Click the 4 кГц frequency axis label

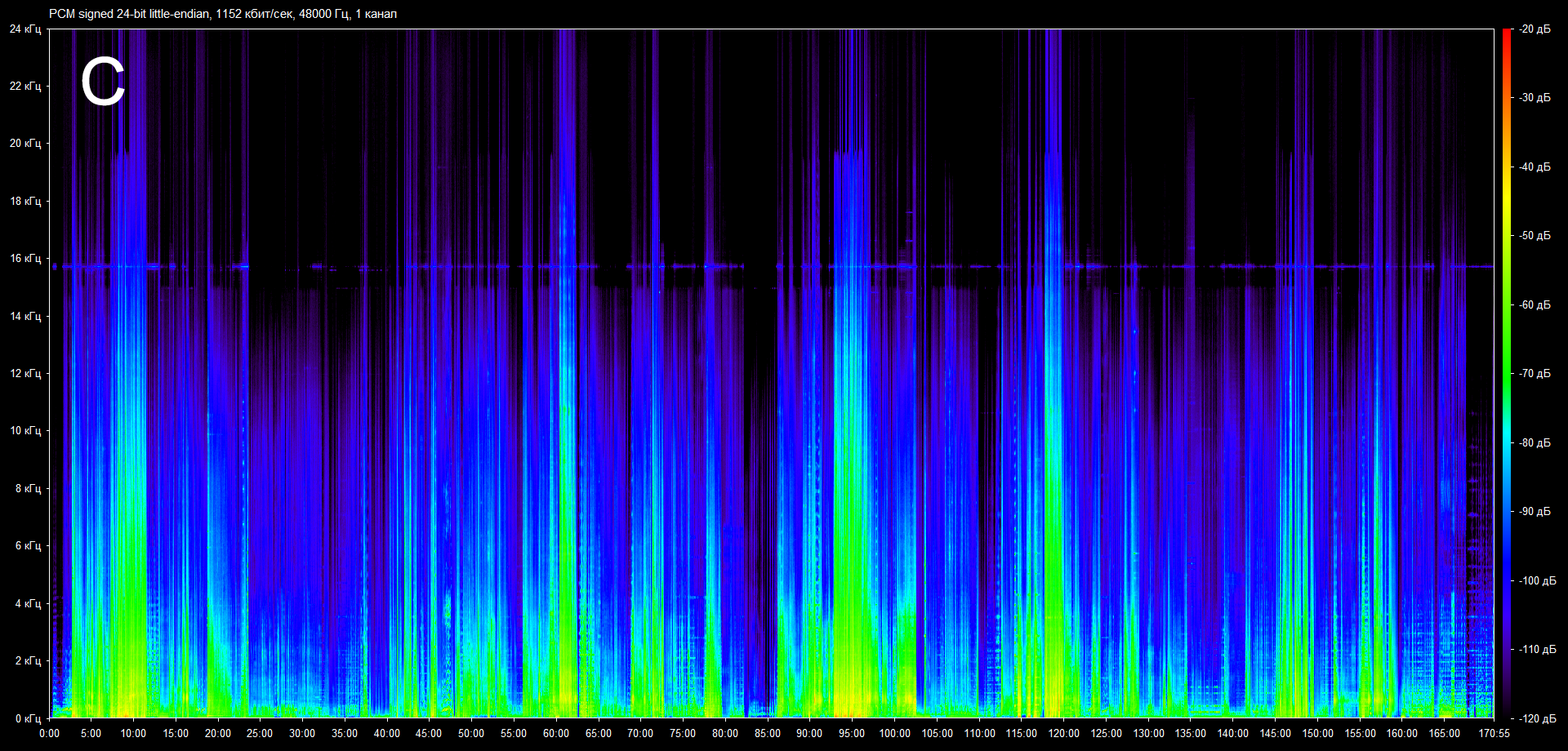tap(28, 604)
